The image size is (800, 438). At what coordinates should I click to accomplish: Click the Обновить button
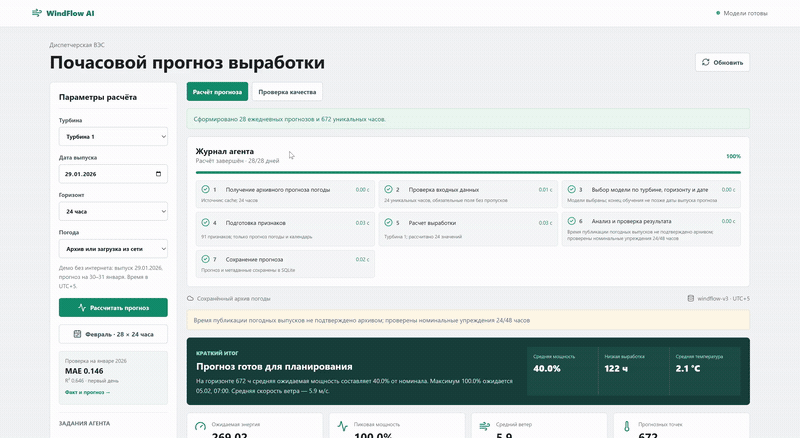point(722,62)
